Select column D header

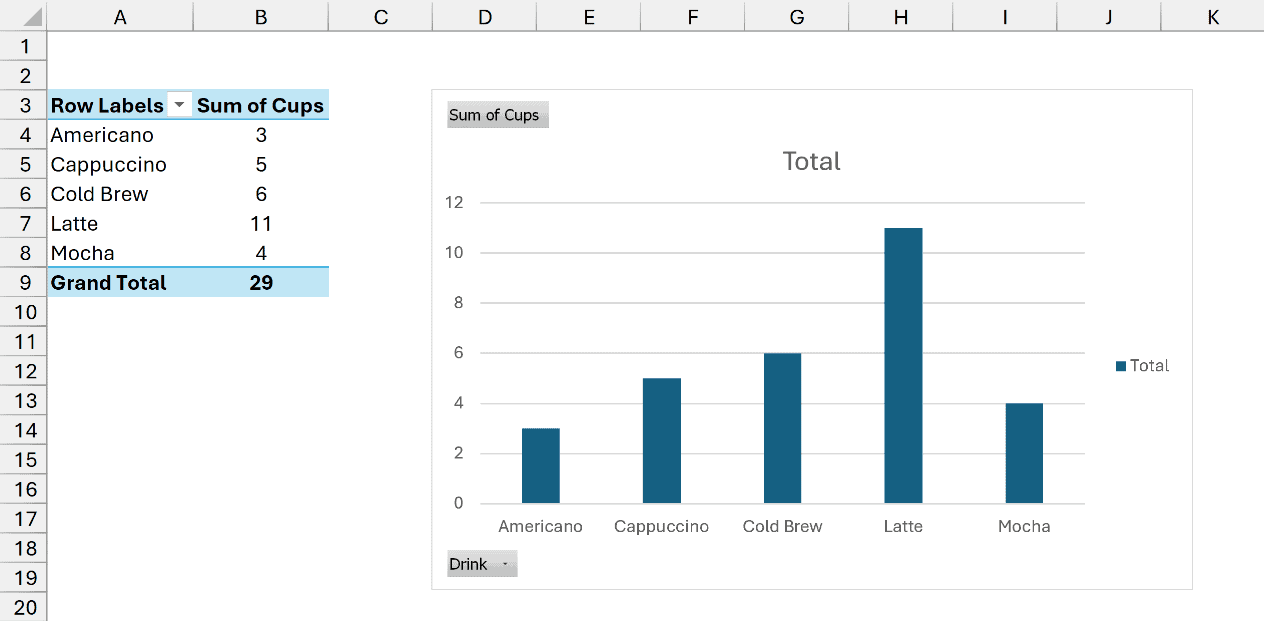[x=485, y=16]
